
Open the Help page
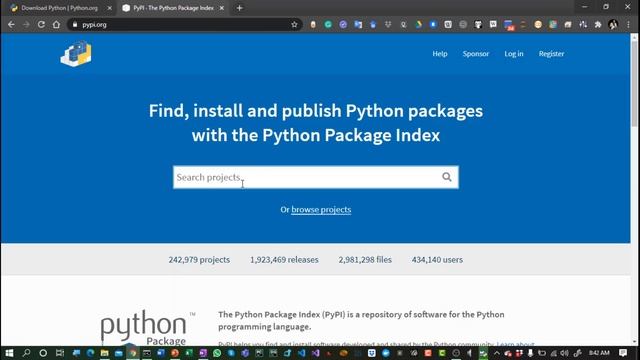(440, 53)
